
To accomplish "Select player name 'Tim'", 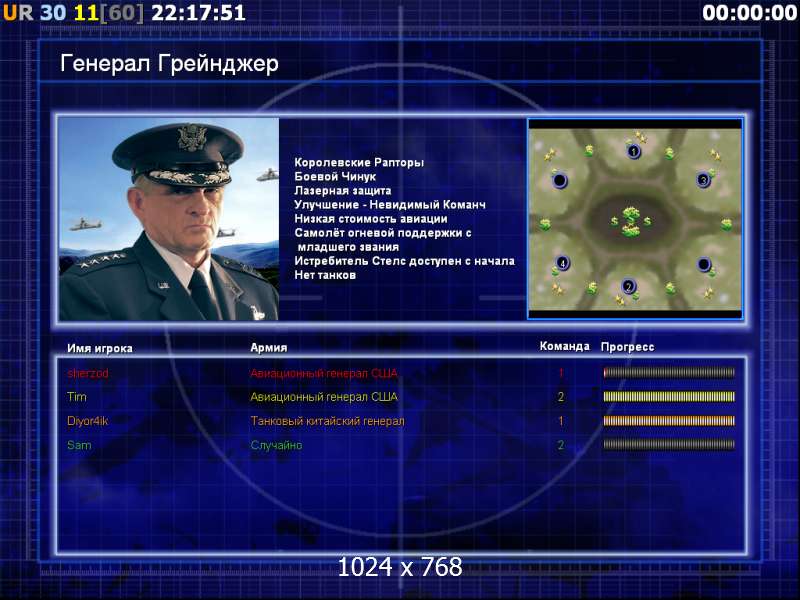I will pyautogui.click(x=77, y=396).
